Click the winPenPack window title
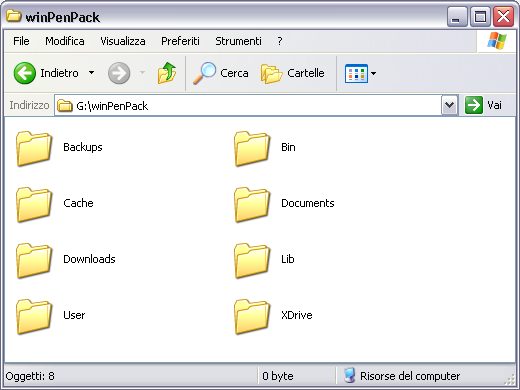Screen dimensions: 520x390 coord(63,17)
